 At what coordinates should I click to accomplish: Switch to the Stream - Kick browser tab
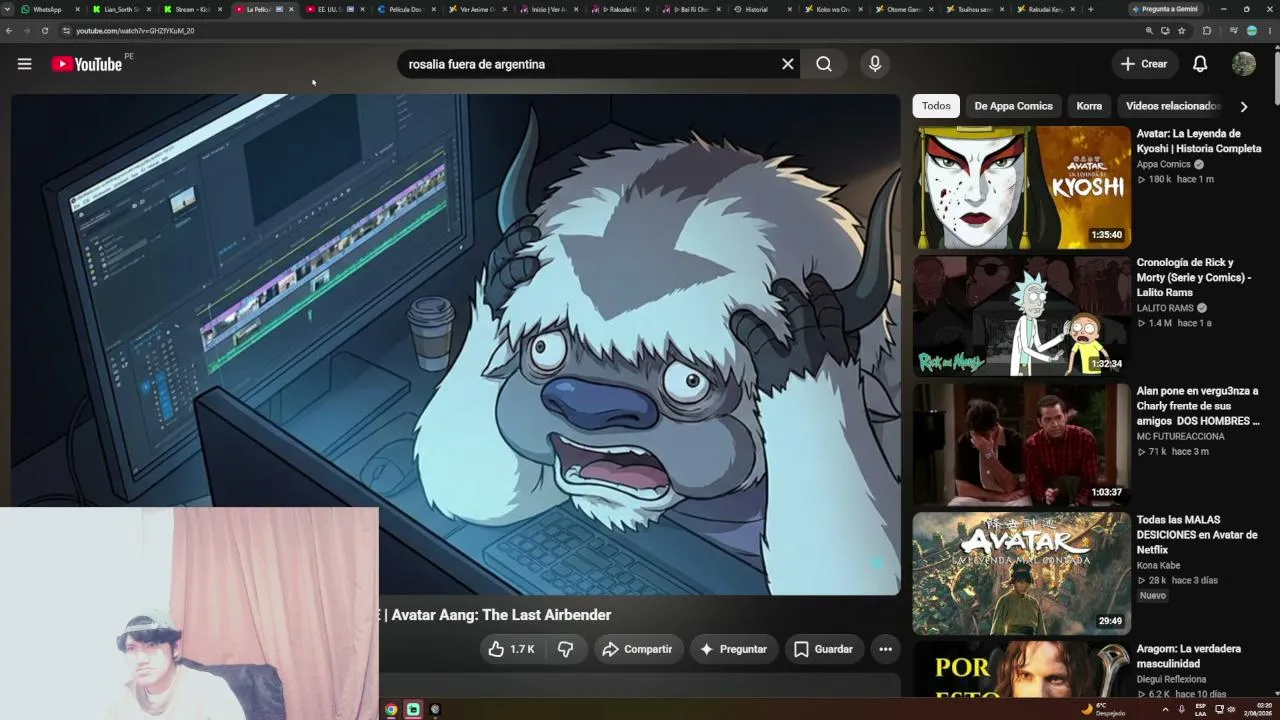click(192, 9)
